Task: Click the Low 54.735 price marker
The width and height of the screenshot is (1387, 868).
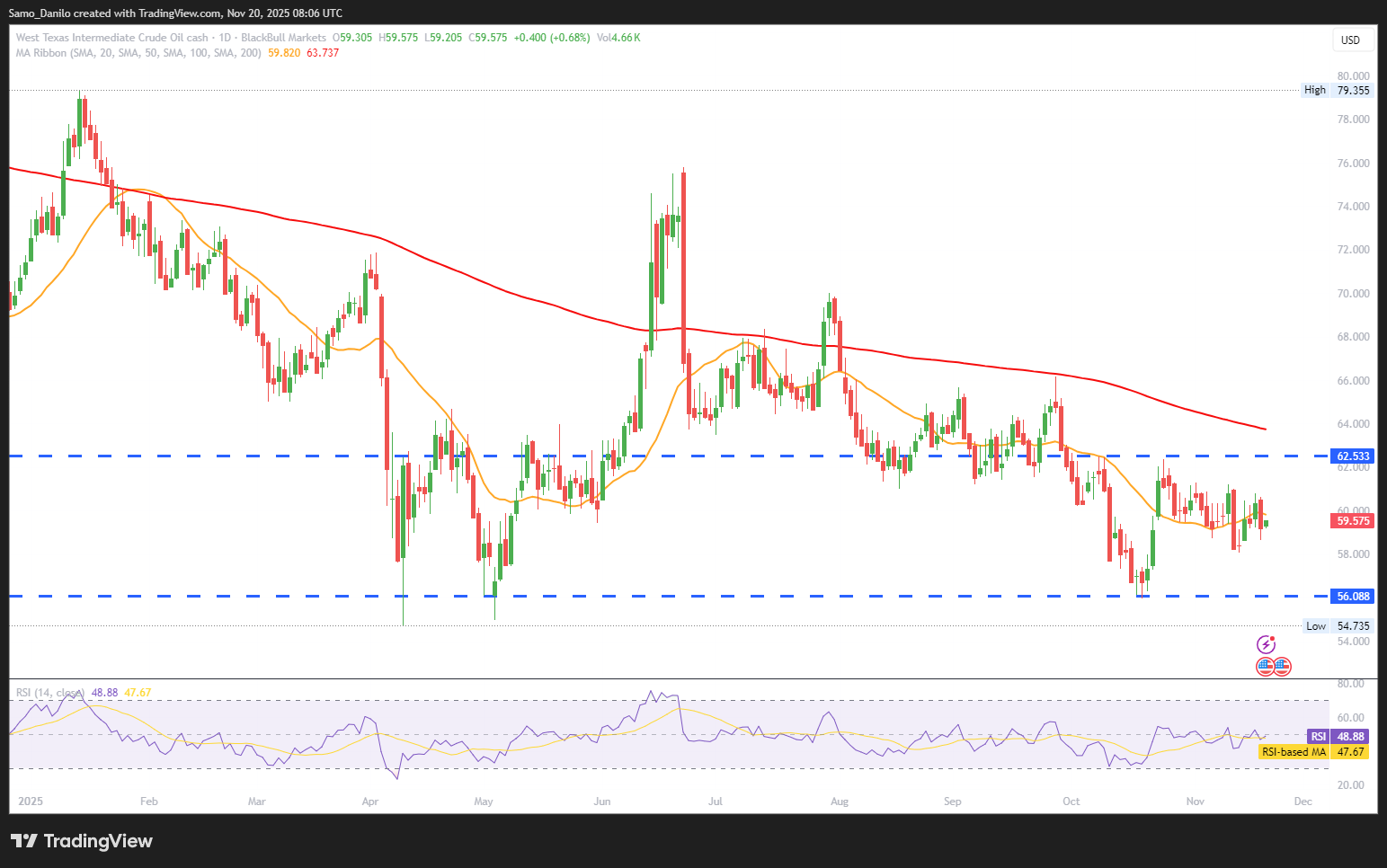Action: 1338,626
